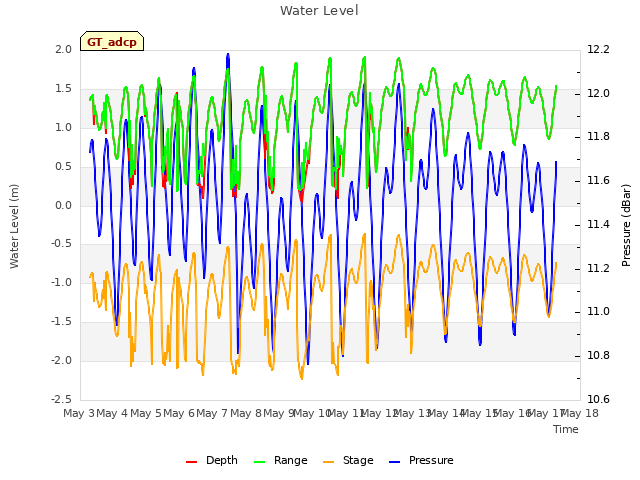Screen dimensions: 640x480
Task: Click the May 8 date tick label
Action: 246,413
